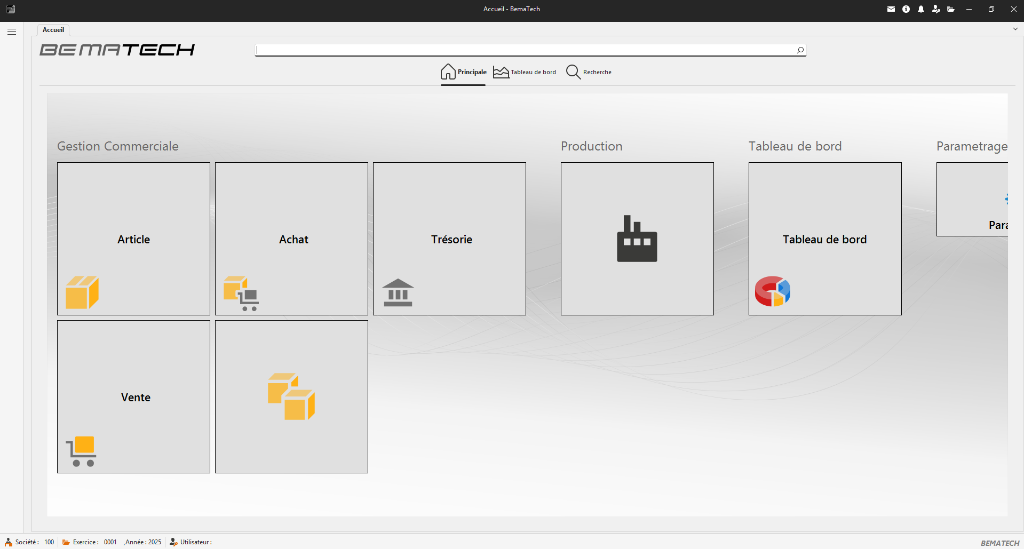Restore down the BemaTech window
This screenshot has height=549, width=1024.
pos(991,9)
